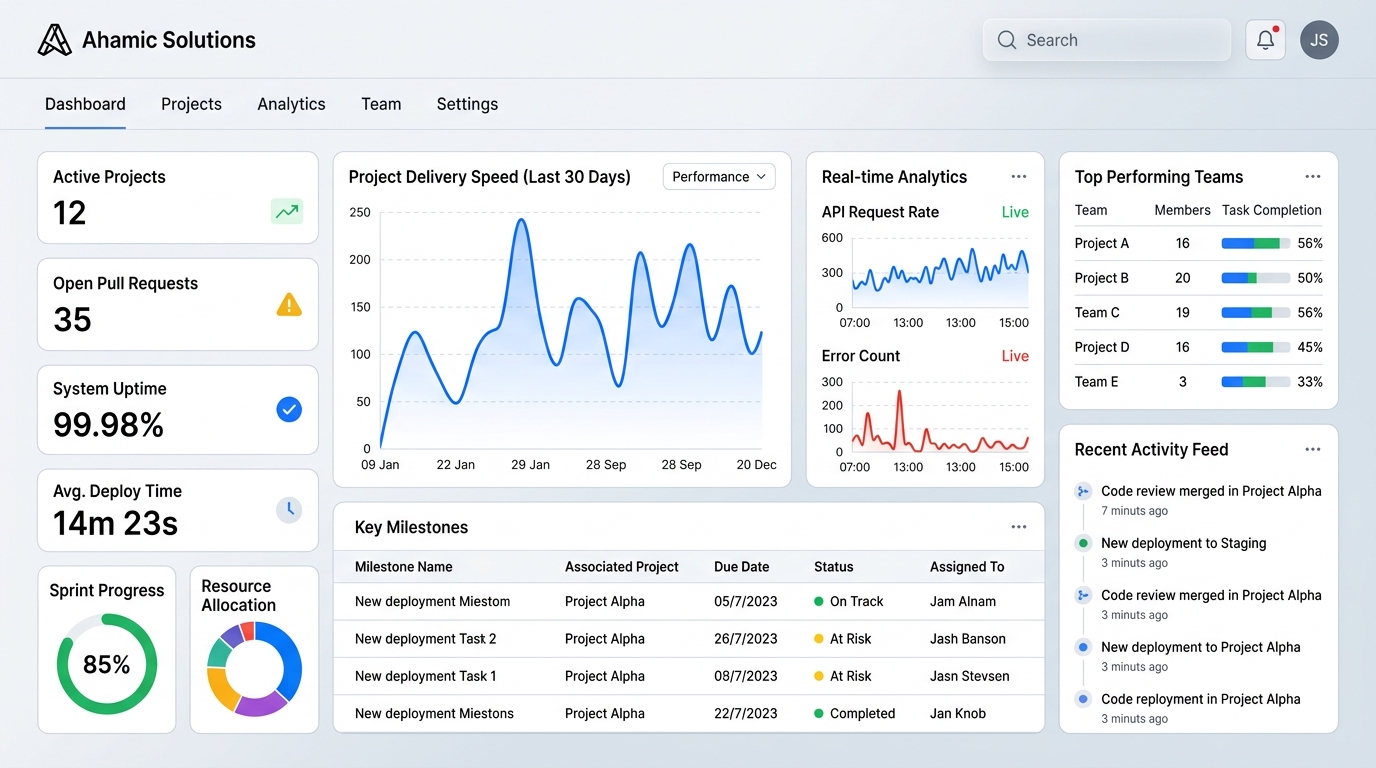Click Project D task completion bar
This screenshot has height=768, width=1376.
click(x=1255, y=347)
